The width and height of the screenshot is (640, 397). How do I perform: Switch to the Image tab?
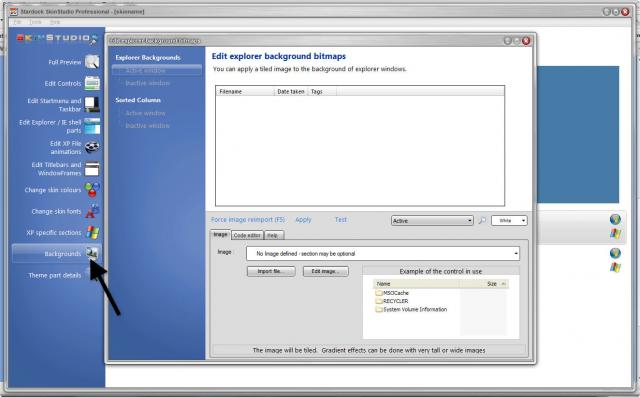pyautogui.click(x=220, y=235)
